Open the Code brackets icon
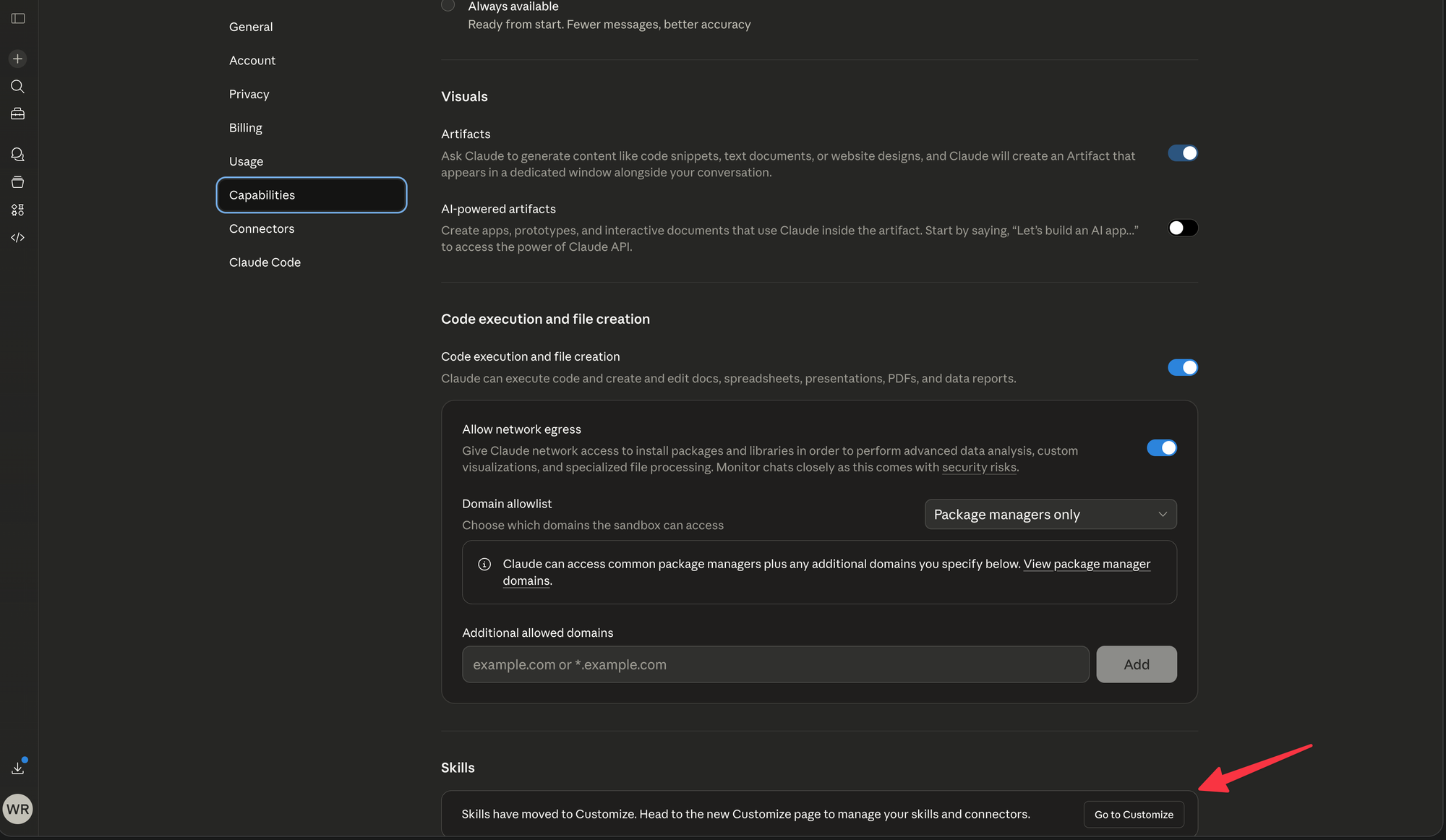Screen dimensions: 1446x840 [18, 237]
